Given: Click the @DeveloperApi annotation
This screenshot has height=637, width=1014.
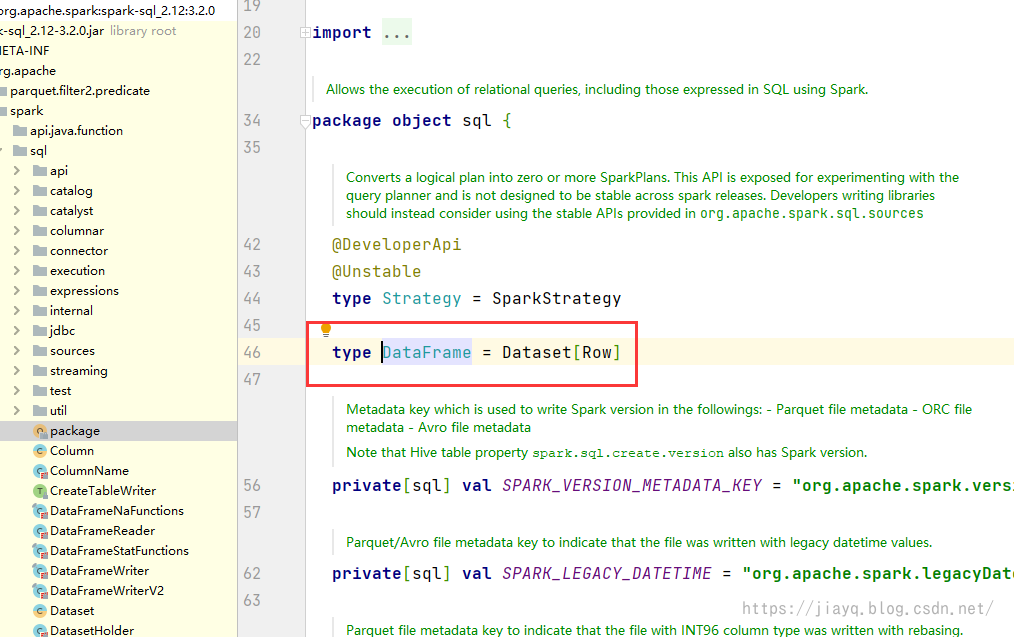Looking at the screenshot, I should click(396, 244).
